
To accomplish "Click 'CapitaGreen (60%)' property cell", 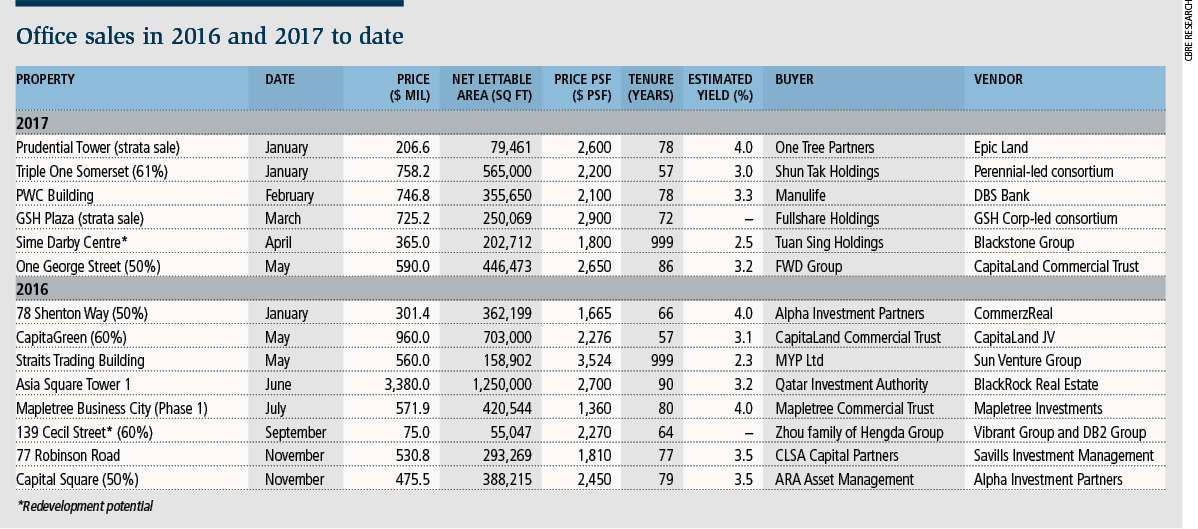I will [71, 337].
